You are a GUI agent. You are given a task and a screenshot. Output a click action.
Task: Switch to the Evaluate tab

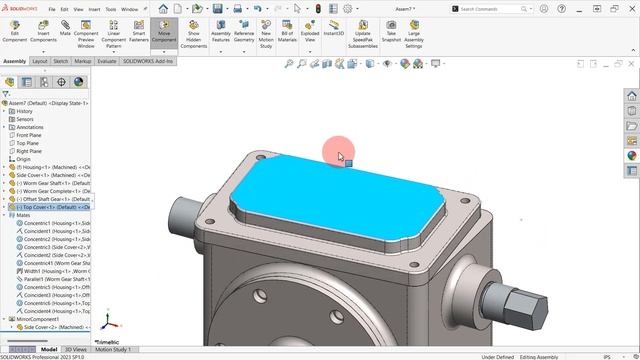(x=107, y=61)
